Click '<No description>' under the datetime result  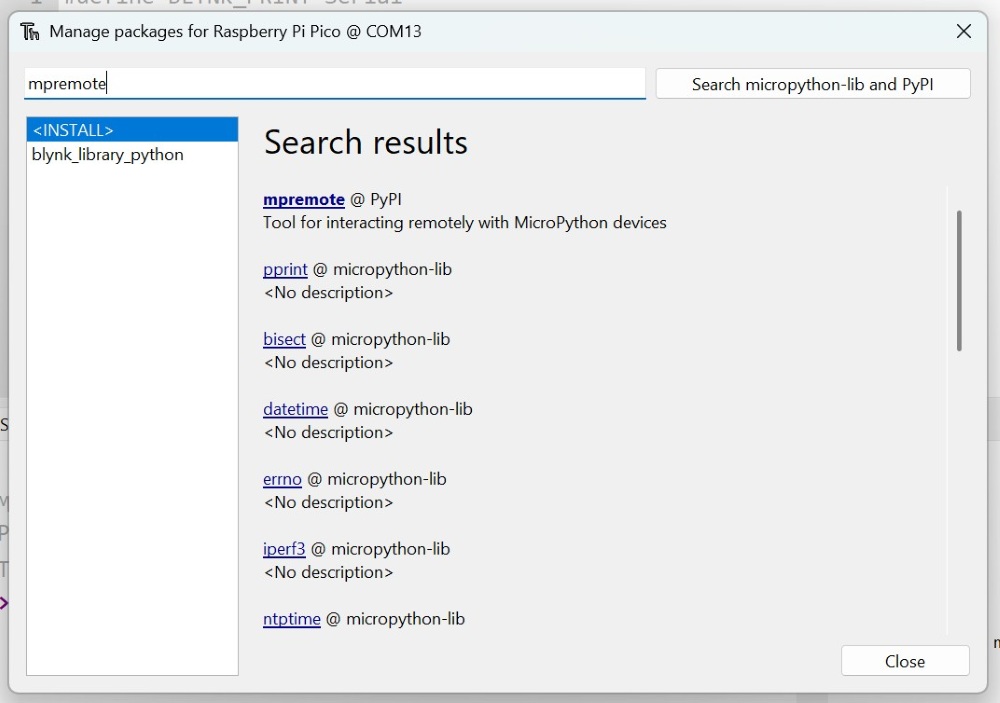328,433
